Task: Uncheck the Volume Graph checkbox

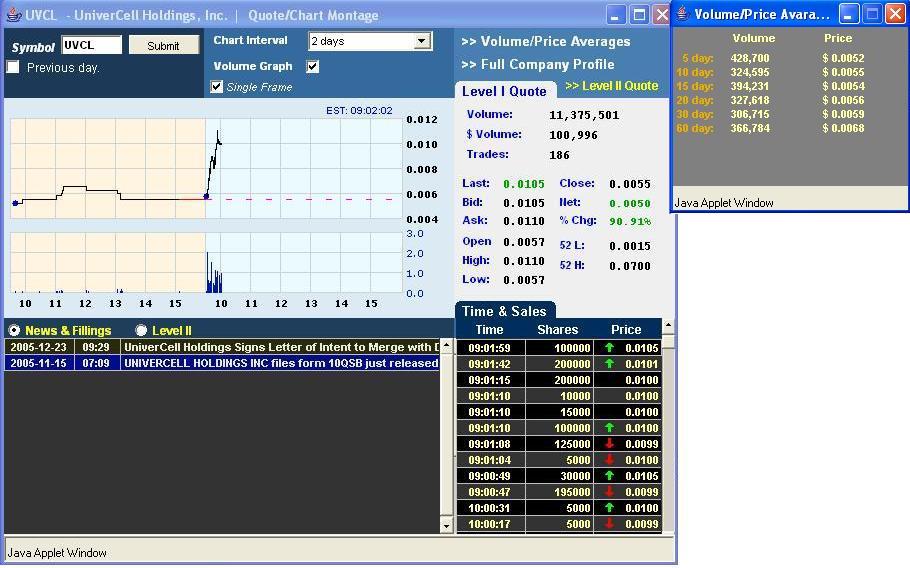Action: click(312, 66)
